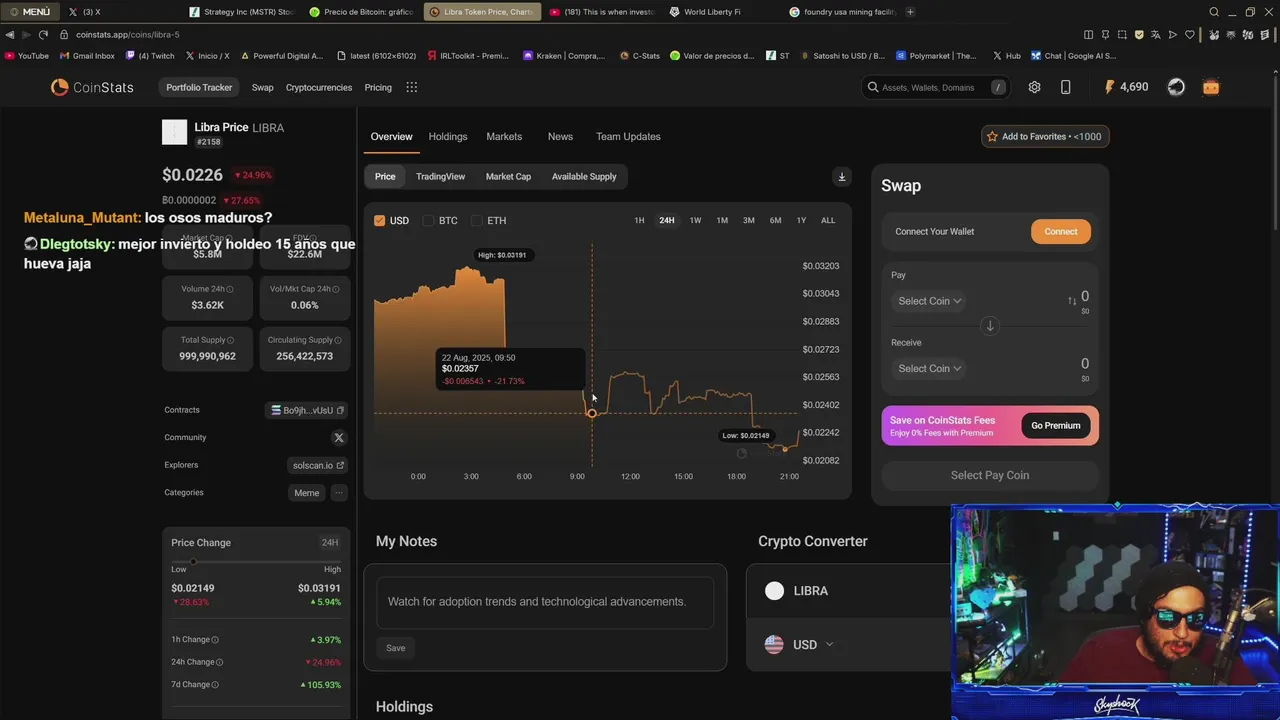The image size is (1280, 720).
Task: Click the Price Change low-high range slider
Action: point(256,562)
